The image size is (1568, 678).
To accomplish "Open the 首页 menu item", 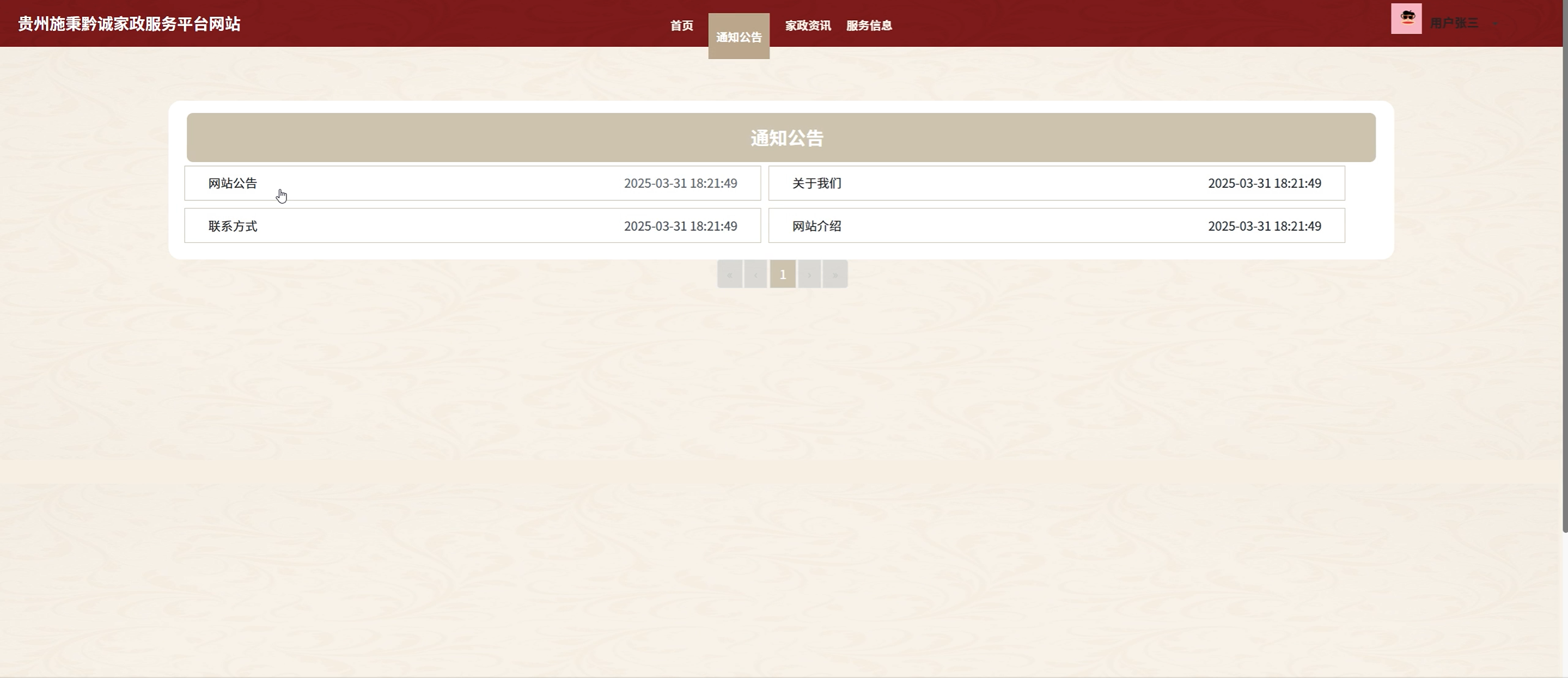I will click(x=681, y=26).
